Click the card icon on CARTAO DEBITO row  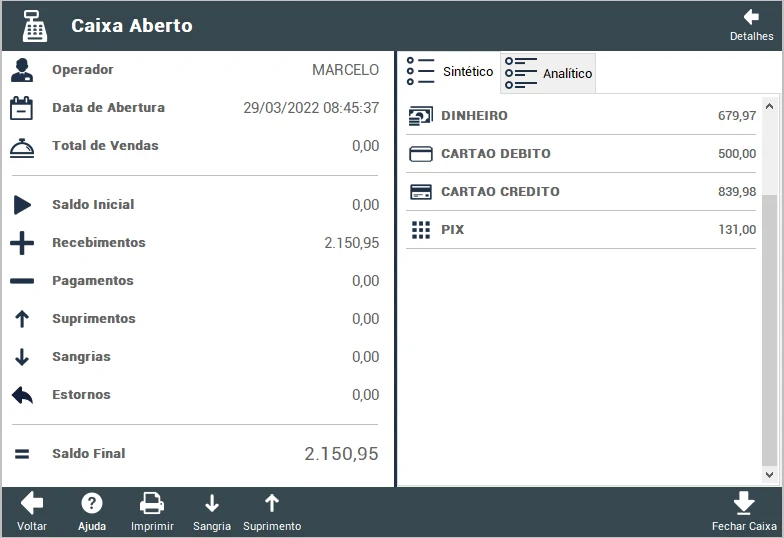(421, 154)
